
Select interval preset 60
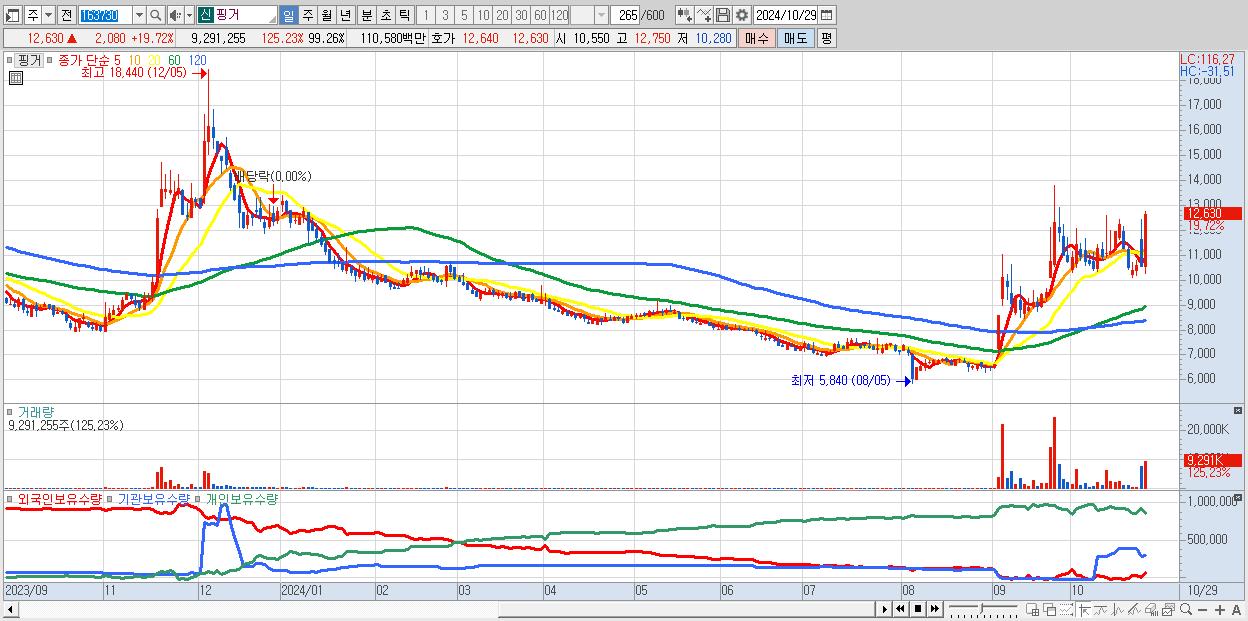coord(540,15)
